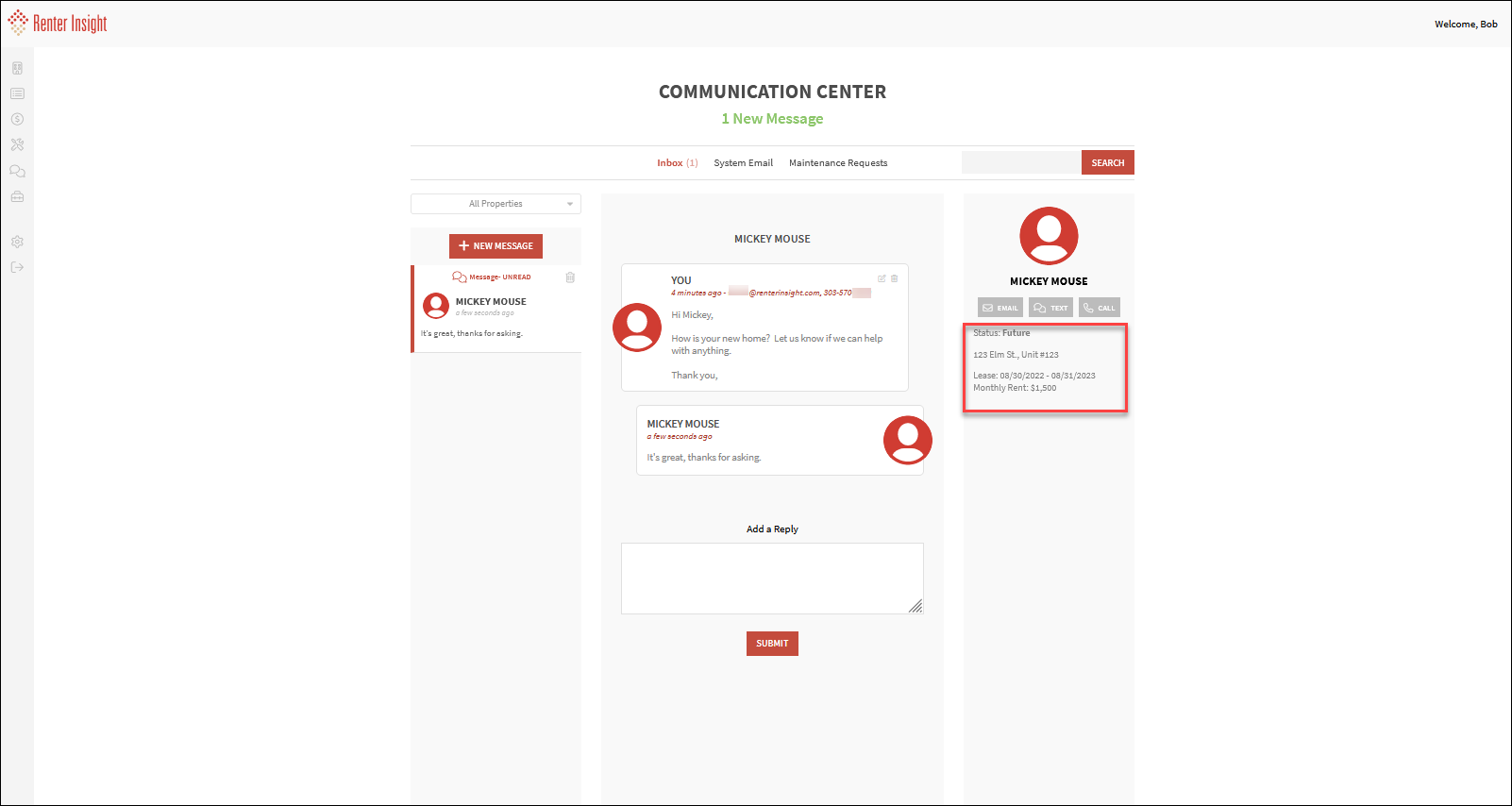The image size is (1512, 806).
Task: Click into the search input field
Action: point(1021,162)
